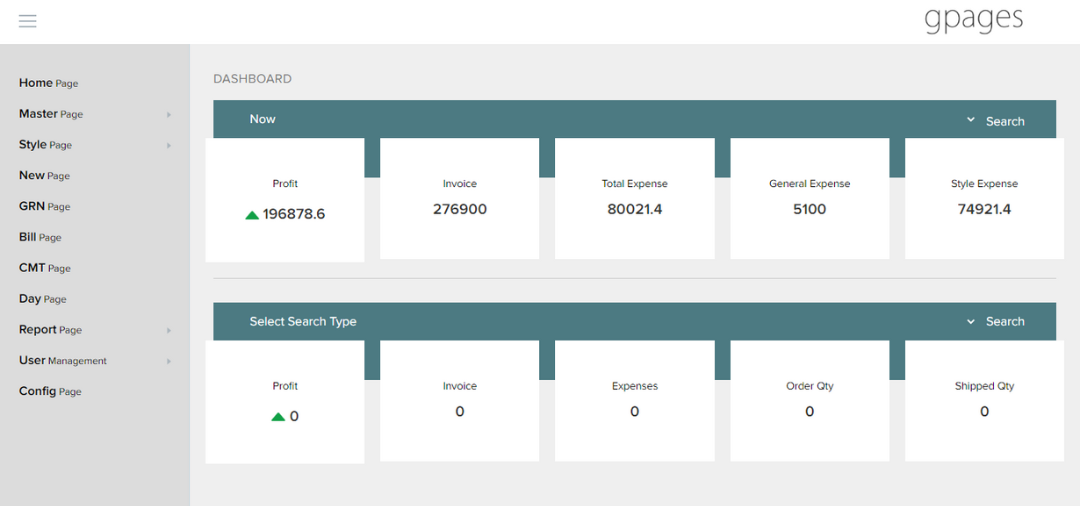Select CMT Page in sidebar

[x=45, y=268]
